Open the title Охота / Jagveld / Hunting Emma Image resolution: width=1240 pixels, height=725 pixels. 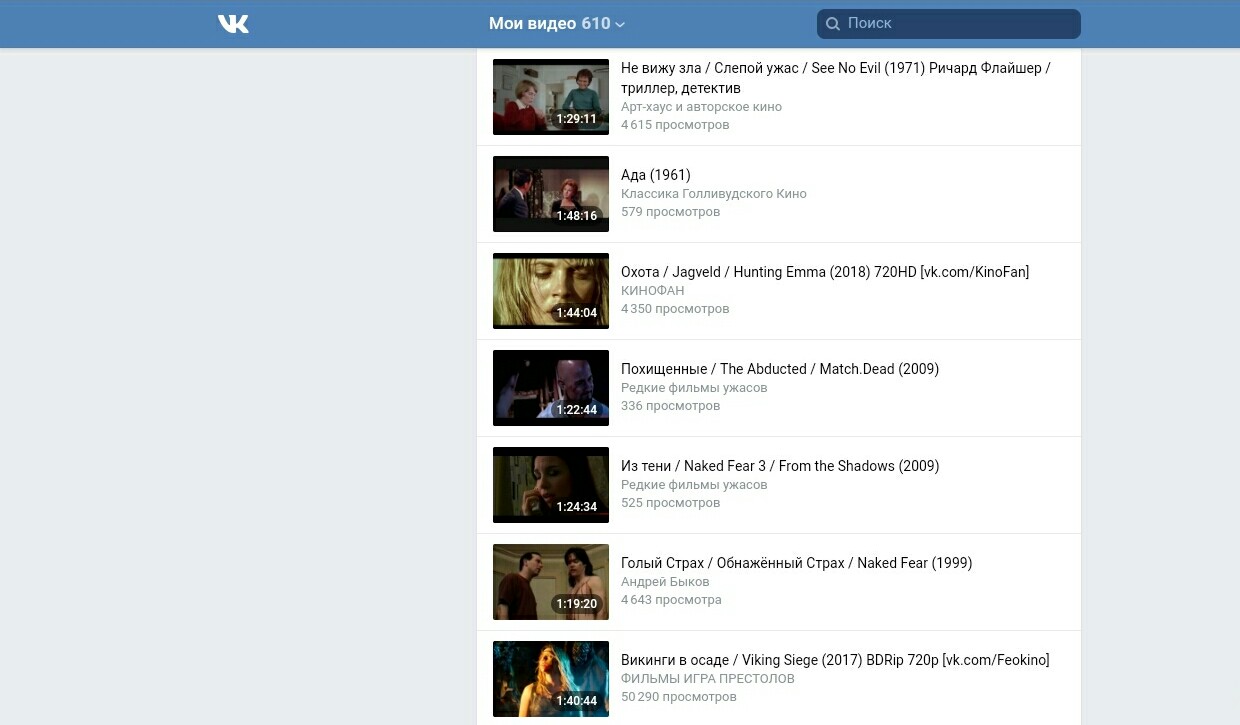[825, 272]
